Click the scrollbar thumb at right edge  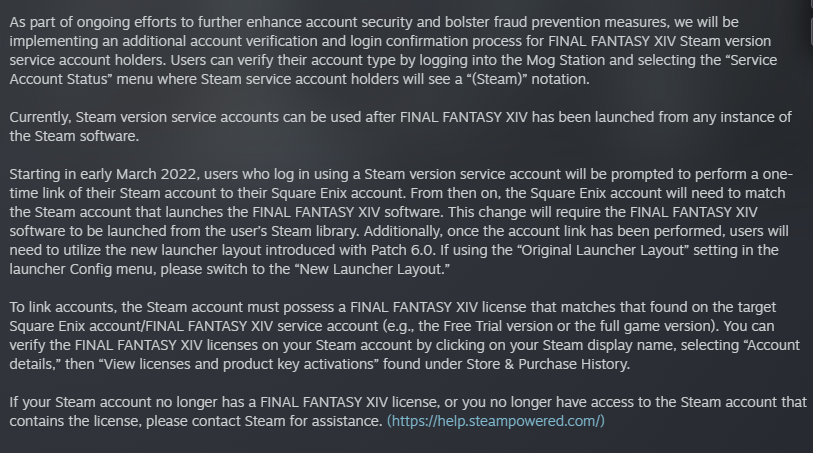811,32
